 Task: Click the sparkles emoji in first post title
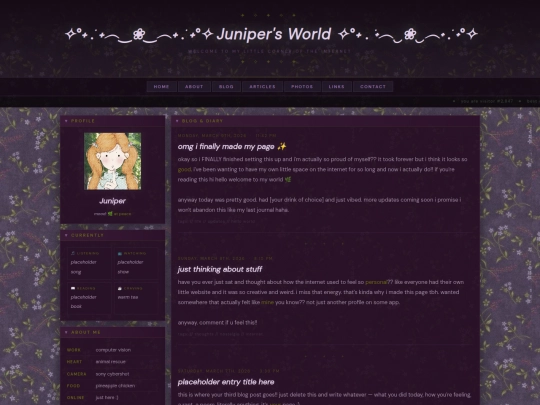click(x=282, y=146)
